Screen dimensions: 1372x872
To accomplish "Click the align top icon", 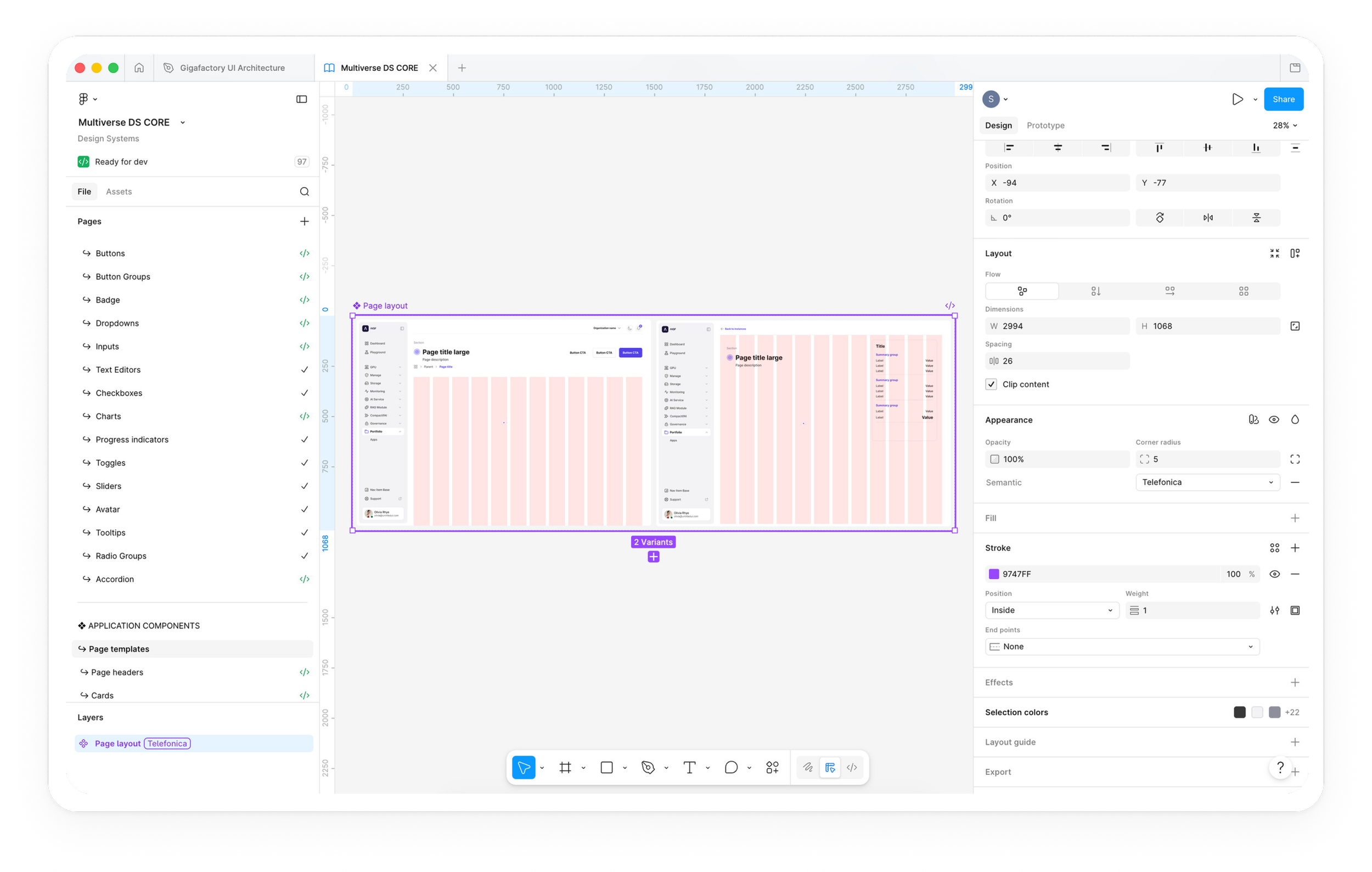I will [x=1159, y=148].
